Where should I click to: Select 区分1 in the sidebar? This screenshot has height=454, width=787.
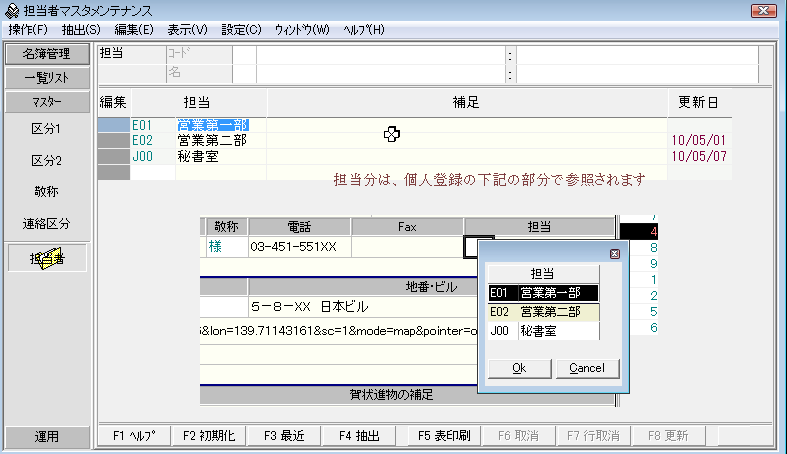(46, 129)
